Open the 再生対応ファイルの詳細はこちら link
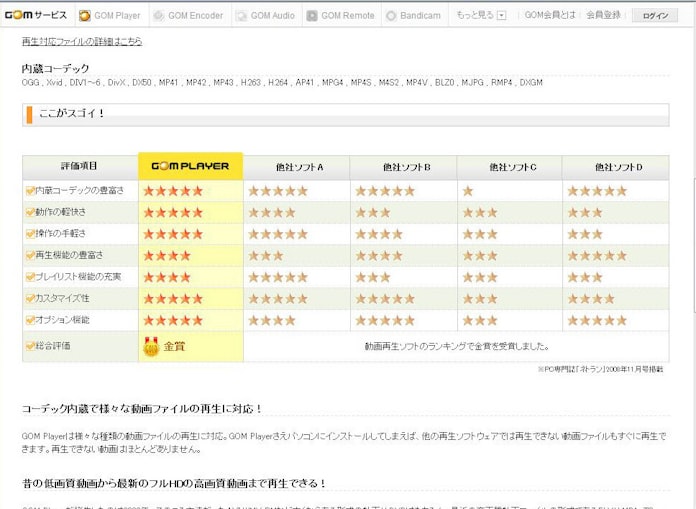This screenshot has width=696, height=509. coord(82,41)
